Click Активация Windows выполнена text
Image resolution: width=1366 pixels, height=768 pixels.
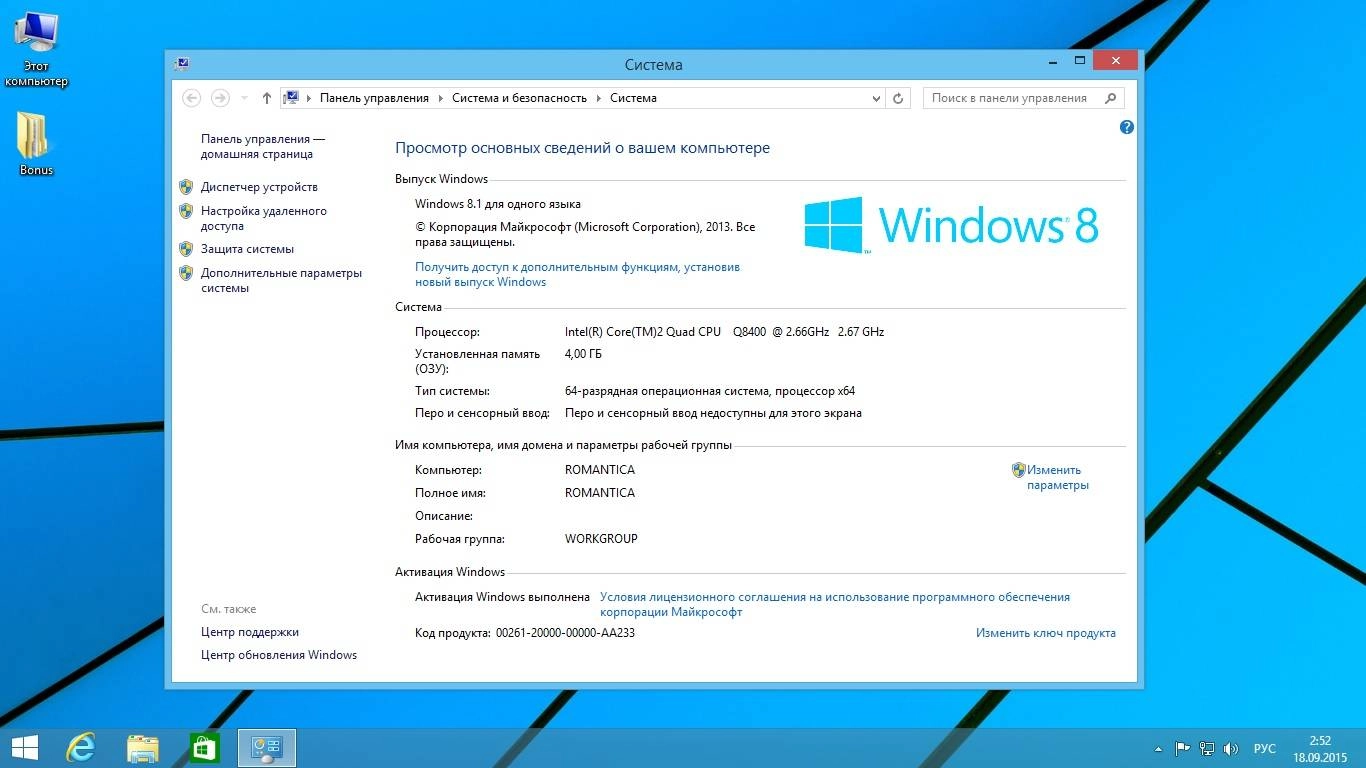502,597
